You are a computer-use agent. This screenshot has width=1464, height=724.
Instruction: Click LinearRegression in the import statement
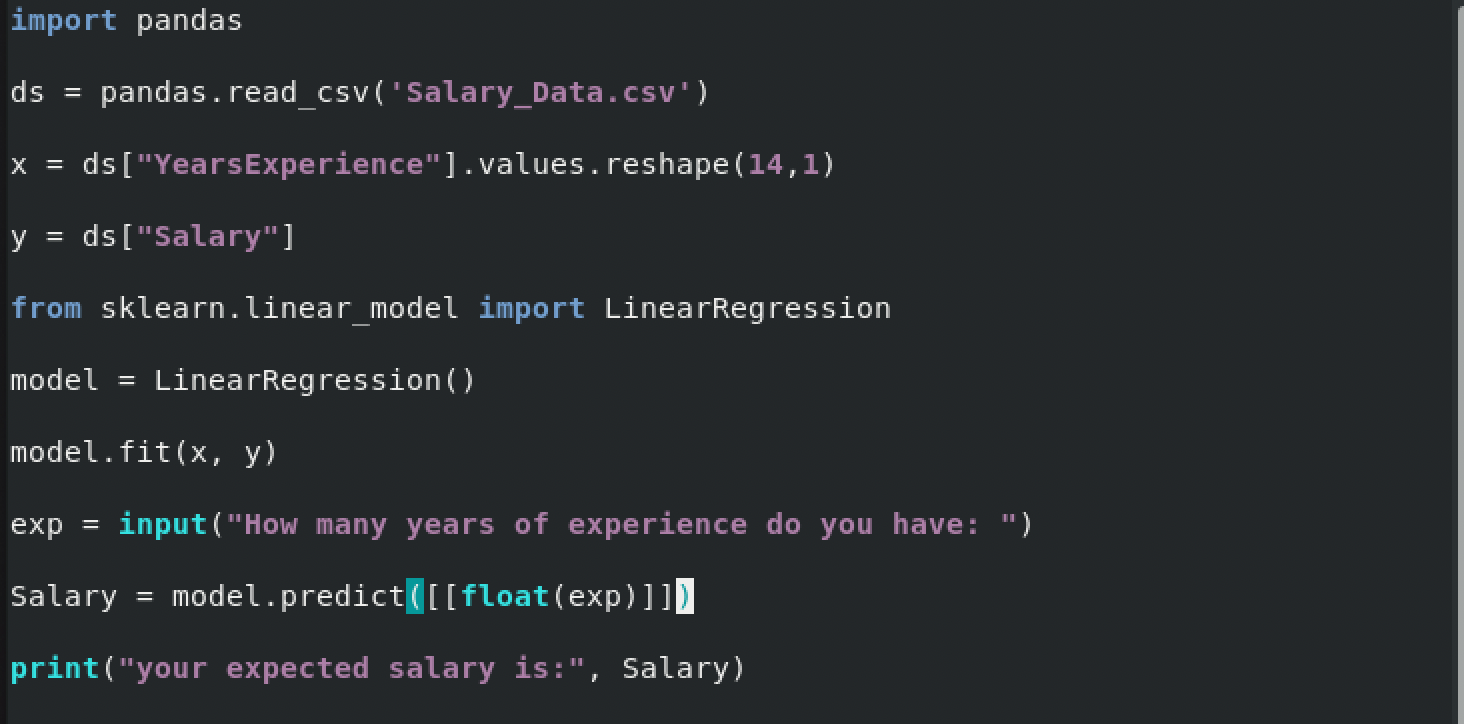point(747,309)
